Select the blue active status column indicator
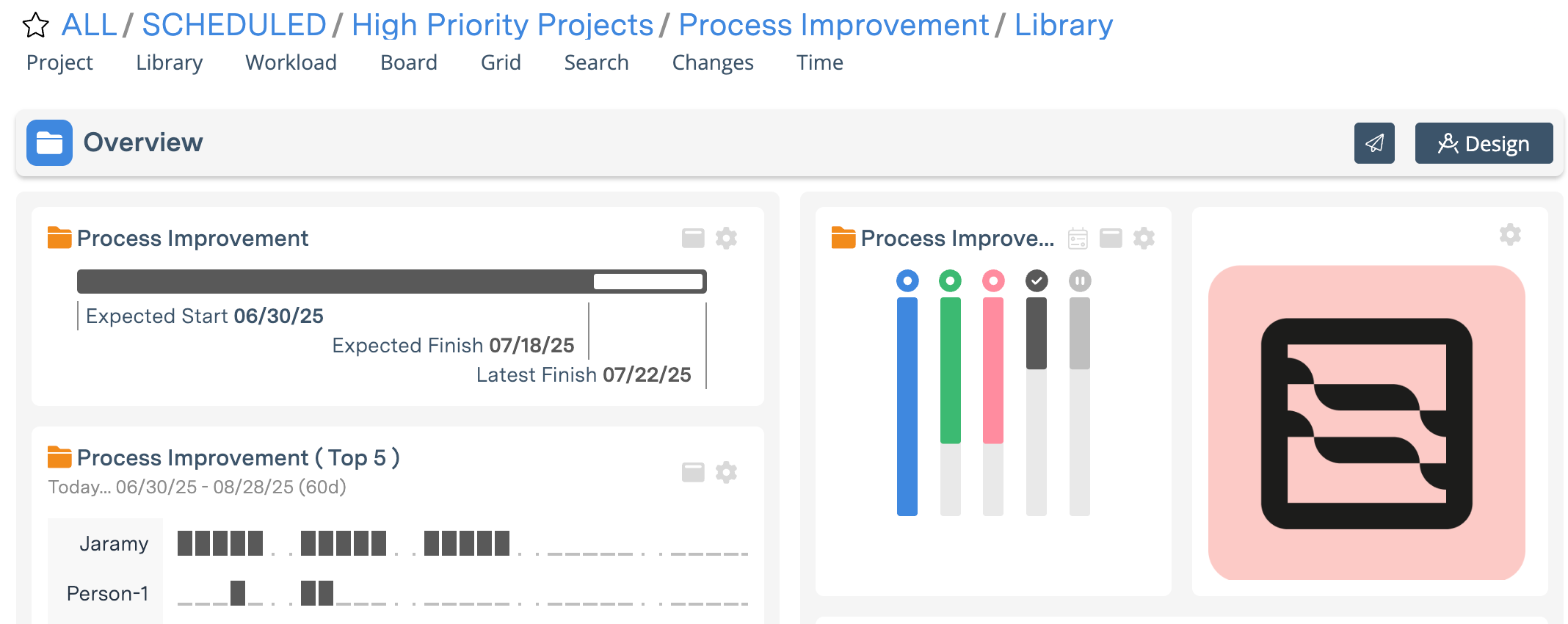 tap(907, 280)
